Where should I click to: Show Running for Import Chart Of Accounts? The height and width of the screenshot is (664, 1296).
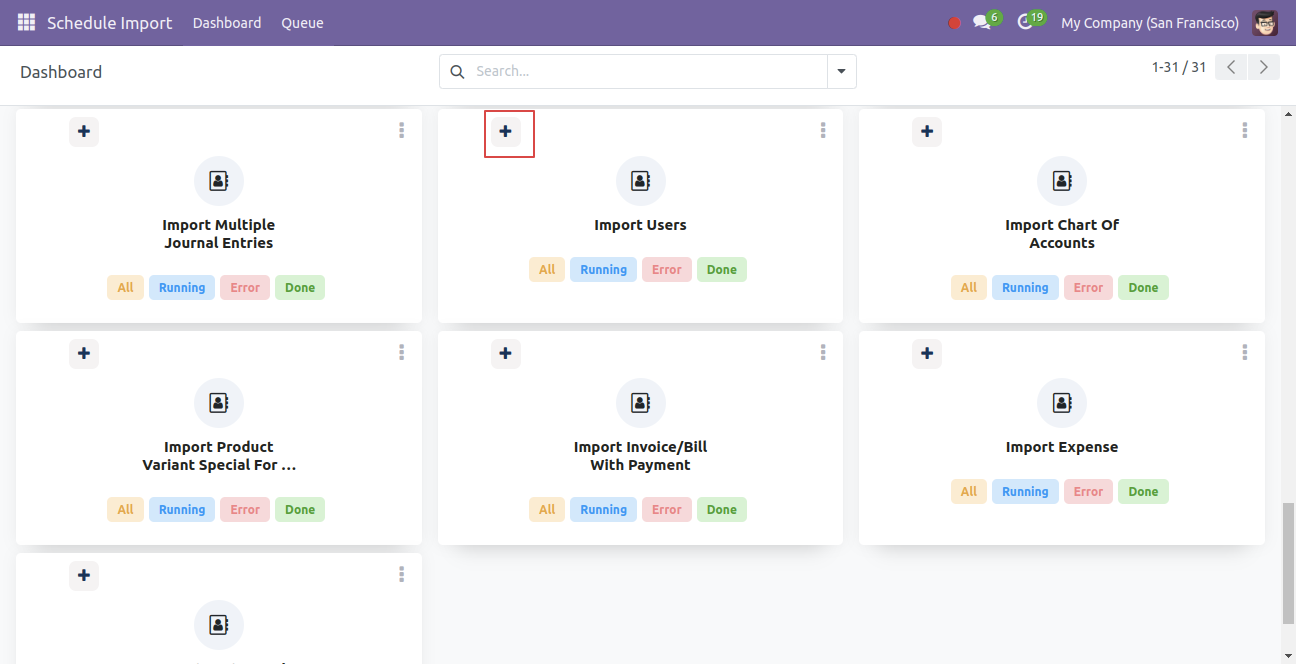(x=1025, y=288)
